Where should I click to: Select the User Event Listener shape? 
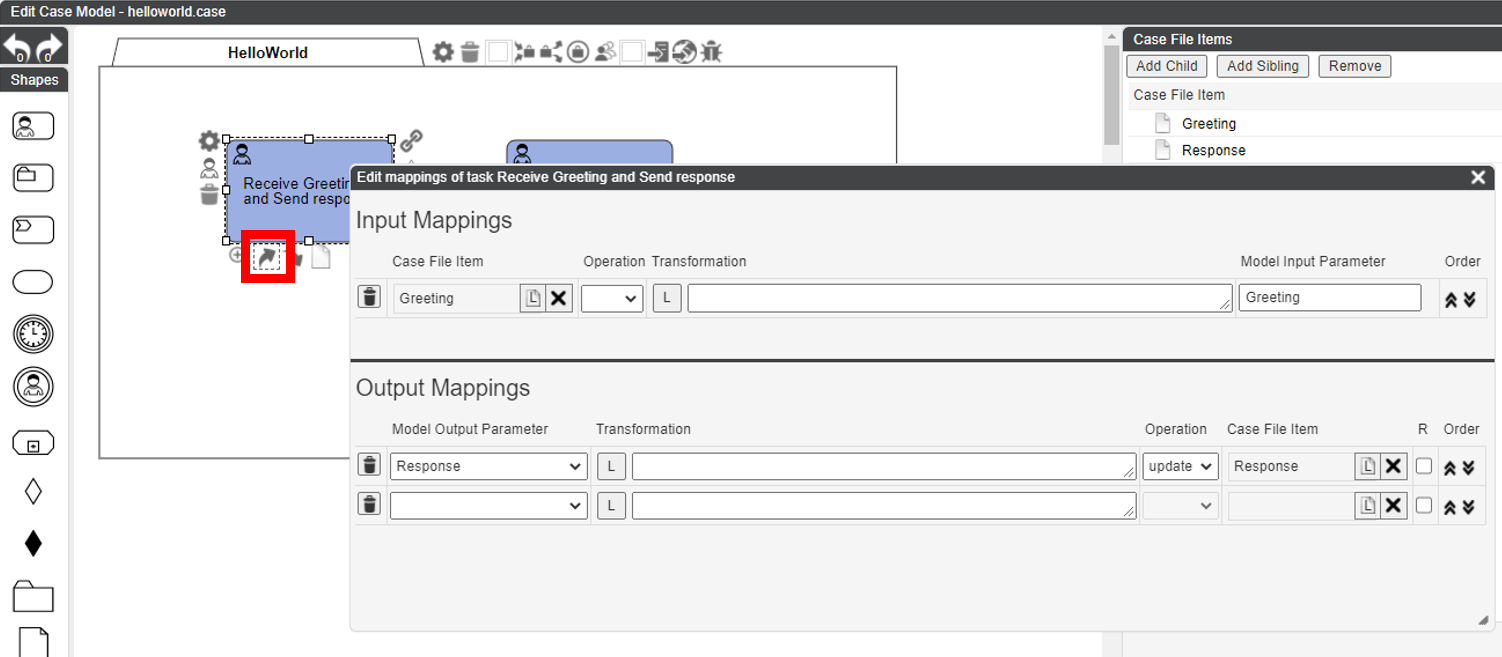pos(33,386)
